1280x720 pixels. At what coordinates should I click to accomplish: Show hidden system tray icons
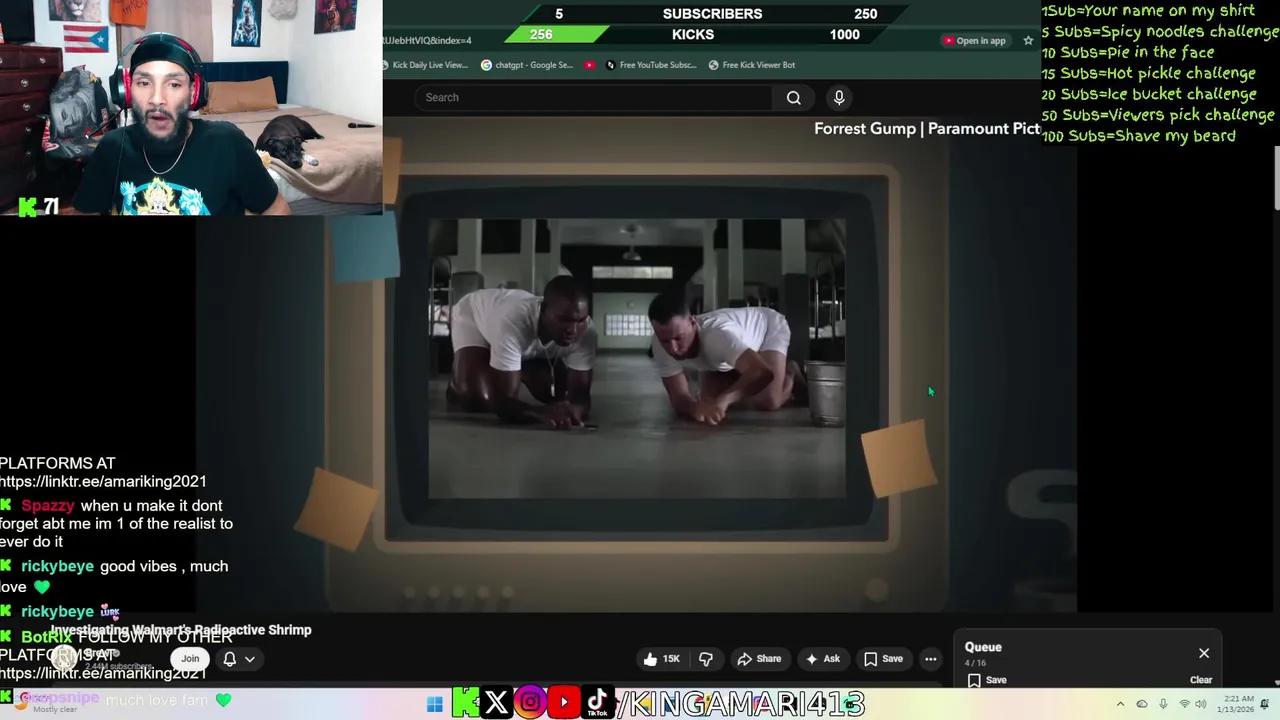1120,704
